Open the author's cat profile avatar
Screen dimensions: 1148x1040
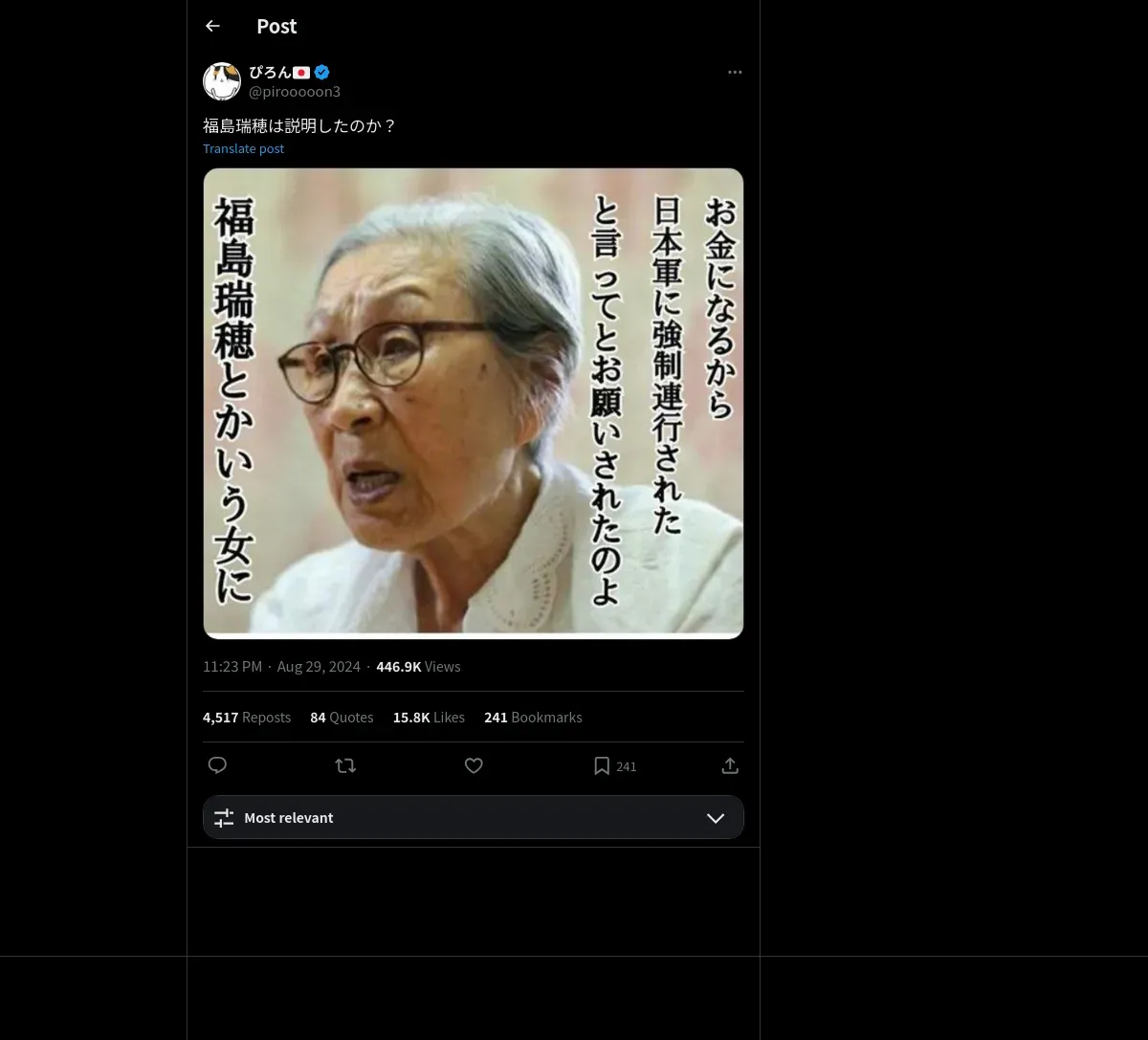tap(222, 81)
